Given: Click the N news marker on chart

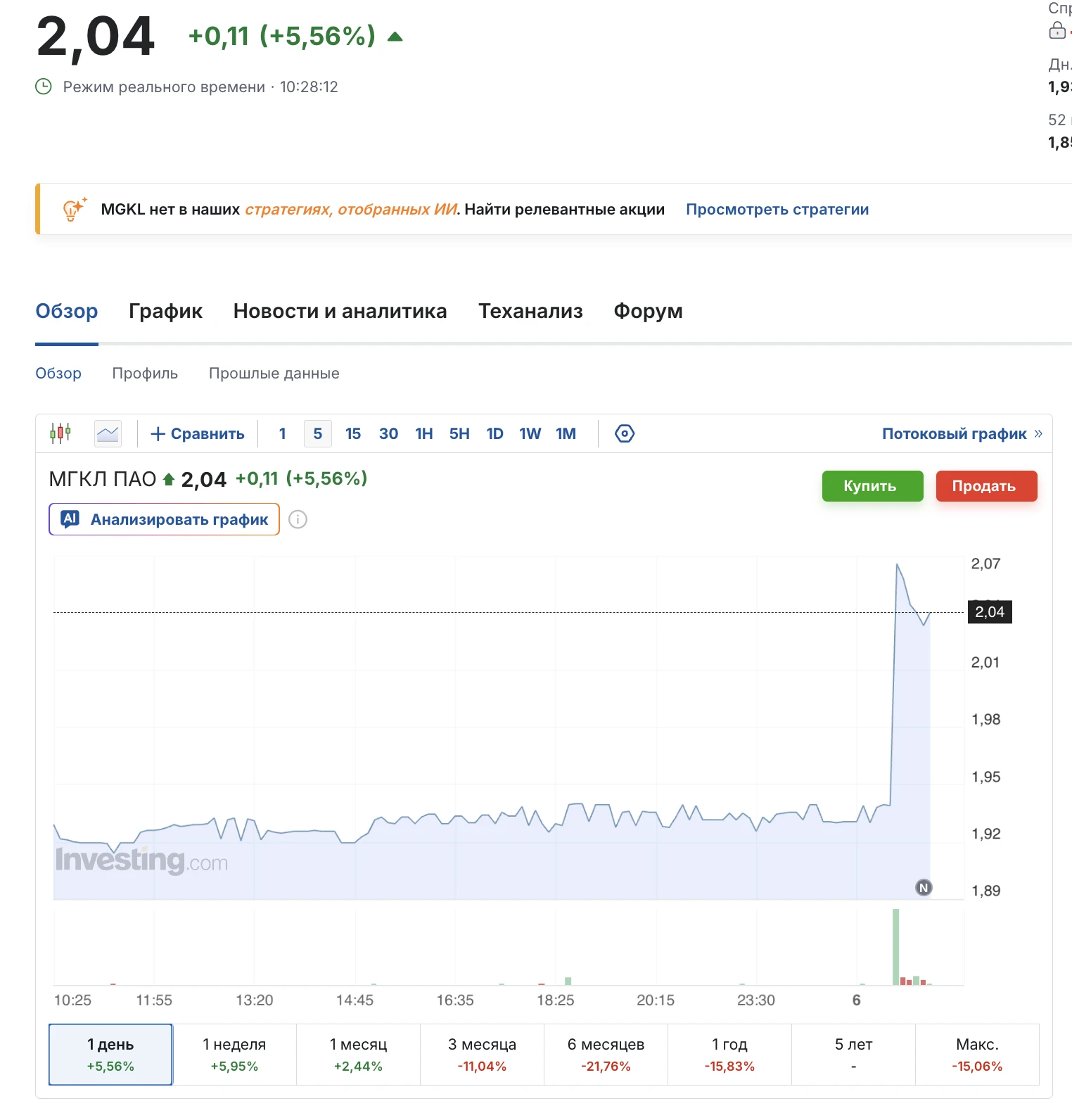Looking at the screenshot, I should click(x=924, y=888).
